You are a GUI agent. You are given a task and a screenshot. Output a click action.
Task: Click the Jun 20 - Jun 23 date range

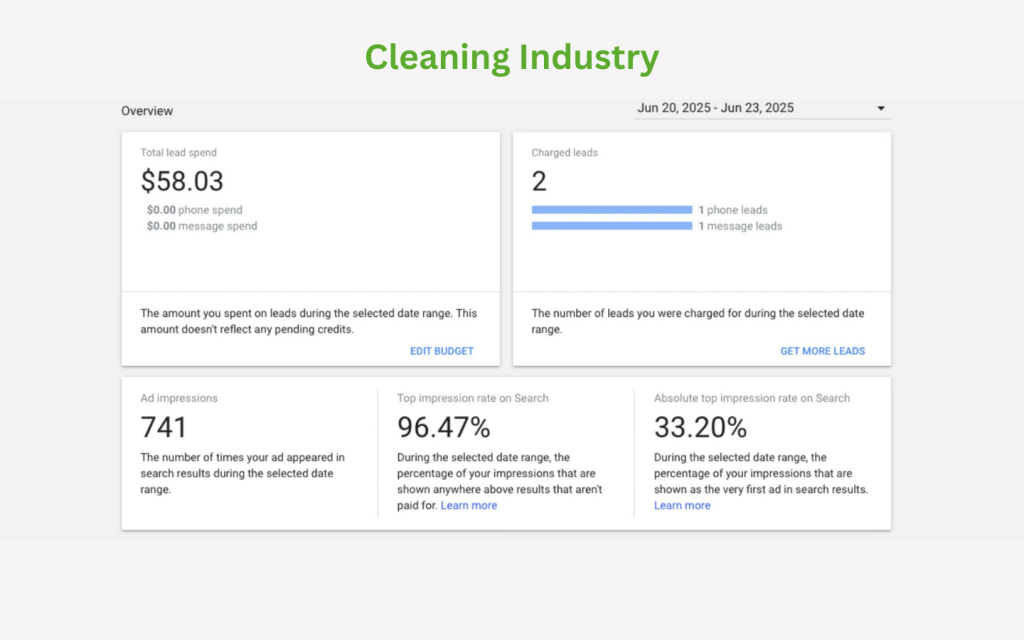click(x=715, y=108)
